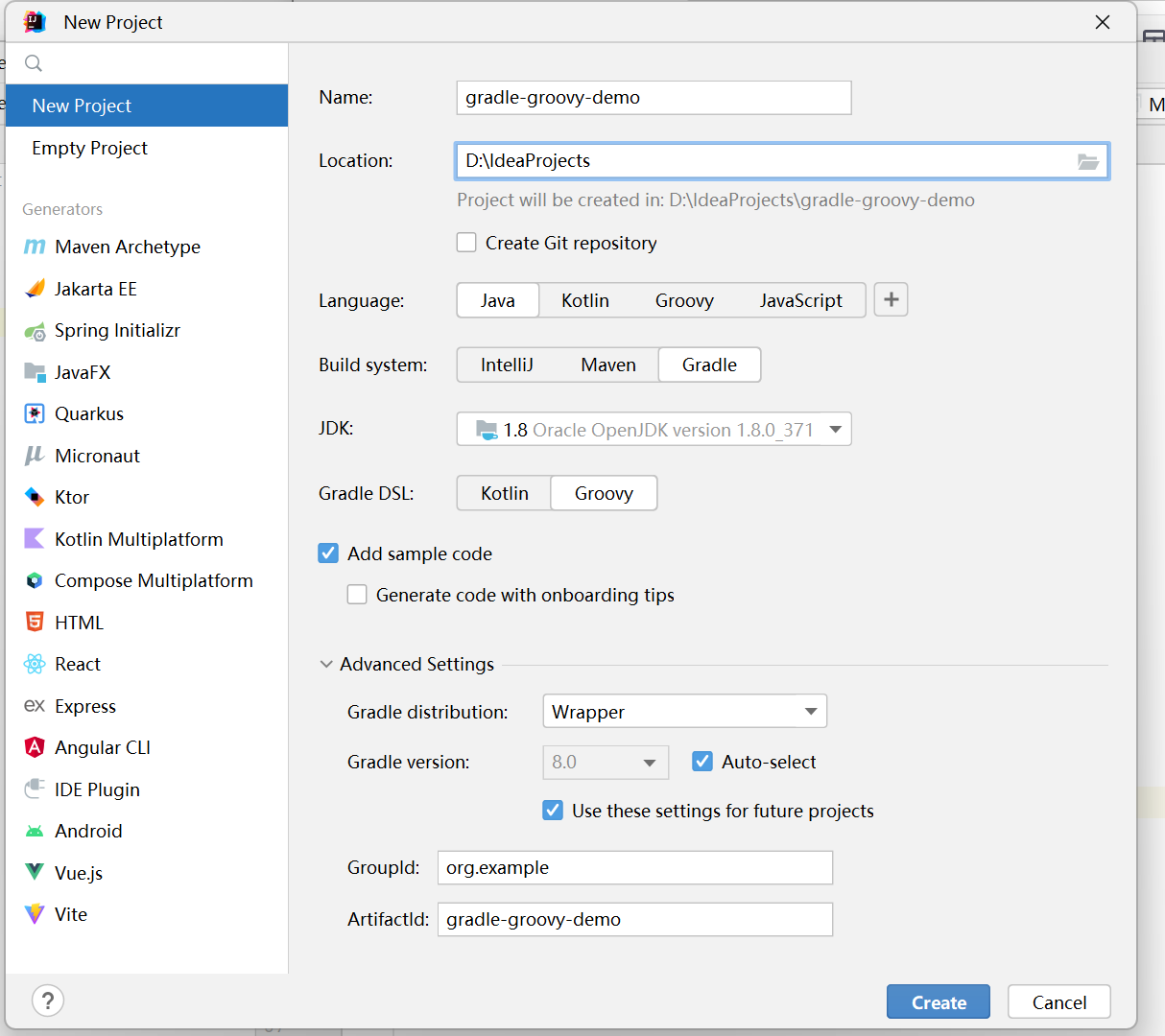Click the IntelliJ logo in title bar
Screen dimensions: 1165x1036
click(36, 22)
